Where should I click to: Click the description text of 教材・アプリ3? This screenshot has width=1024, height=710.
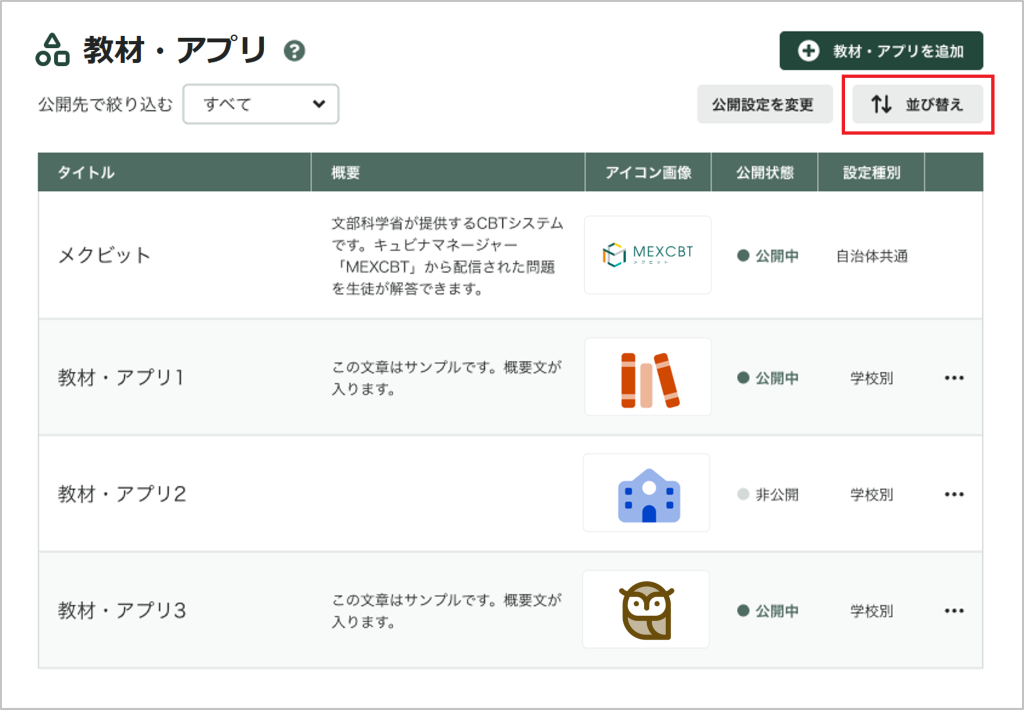pos(447,611)
